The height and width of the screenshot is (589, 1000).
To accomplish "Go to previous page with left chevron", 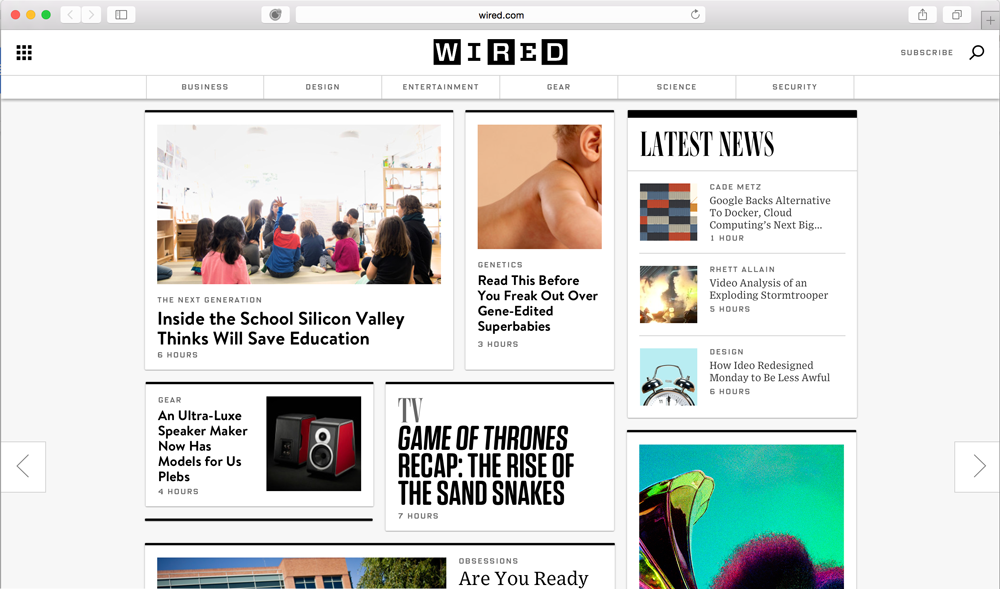I will pyautogui.click(x=23, y=466).
